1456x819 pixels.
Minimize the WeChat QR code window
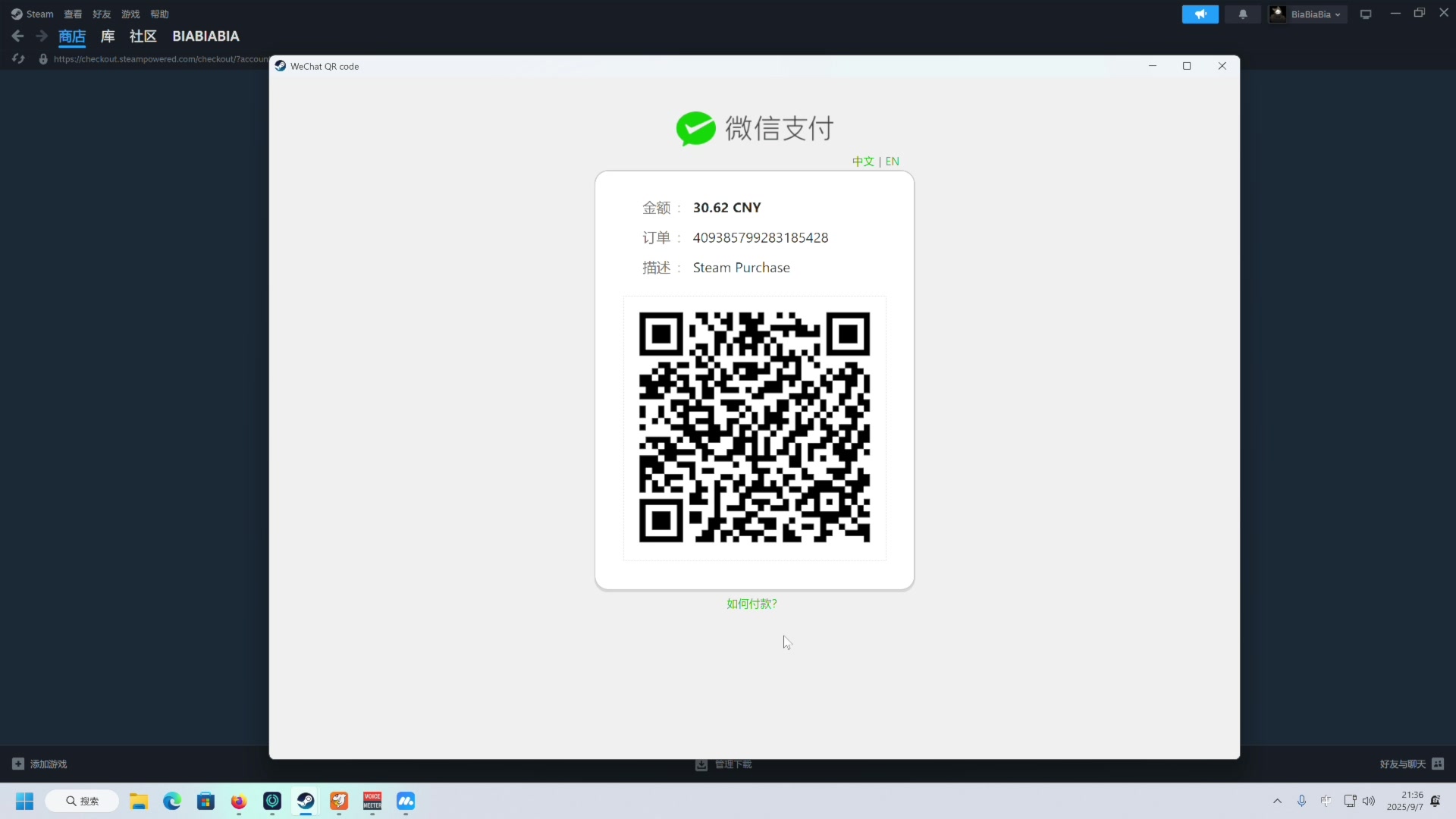tap(1153, 66)
